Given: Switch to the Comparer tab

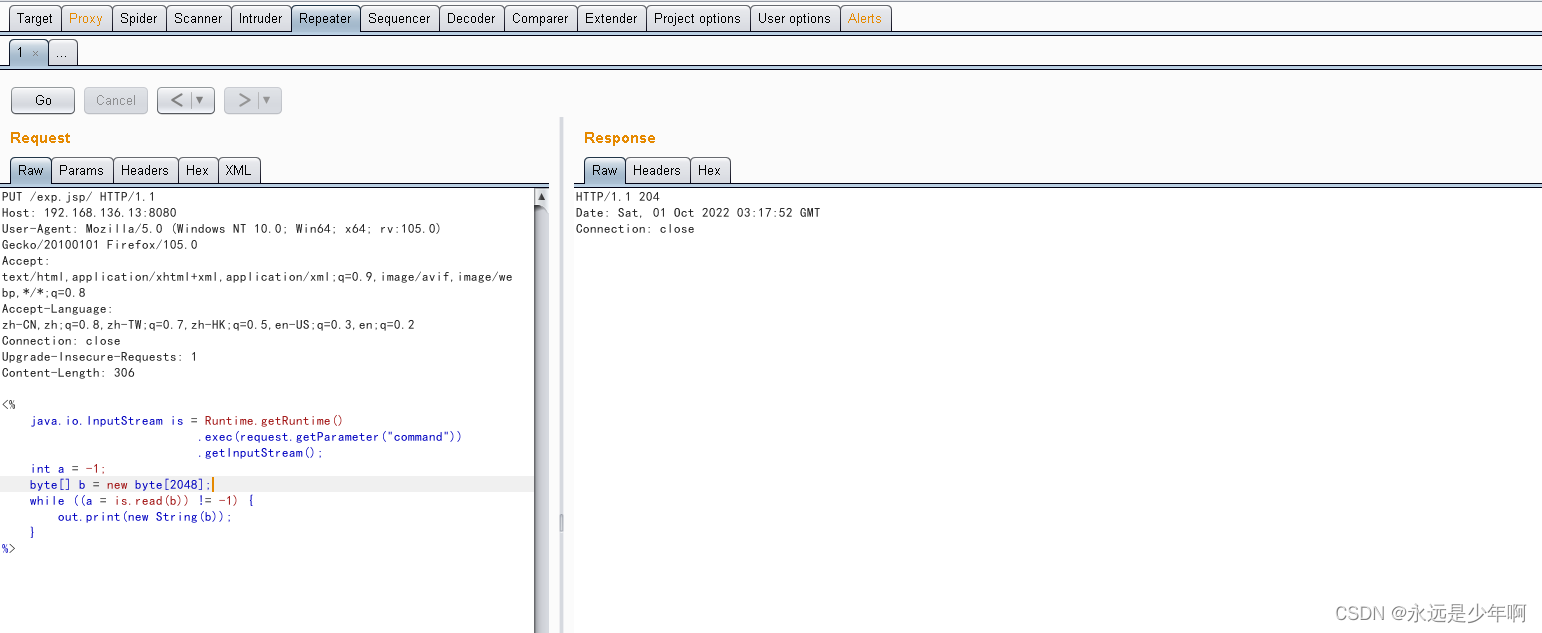Looking at the screenshot, I should click(x=540, y=18).
